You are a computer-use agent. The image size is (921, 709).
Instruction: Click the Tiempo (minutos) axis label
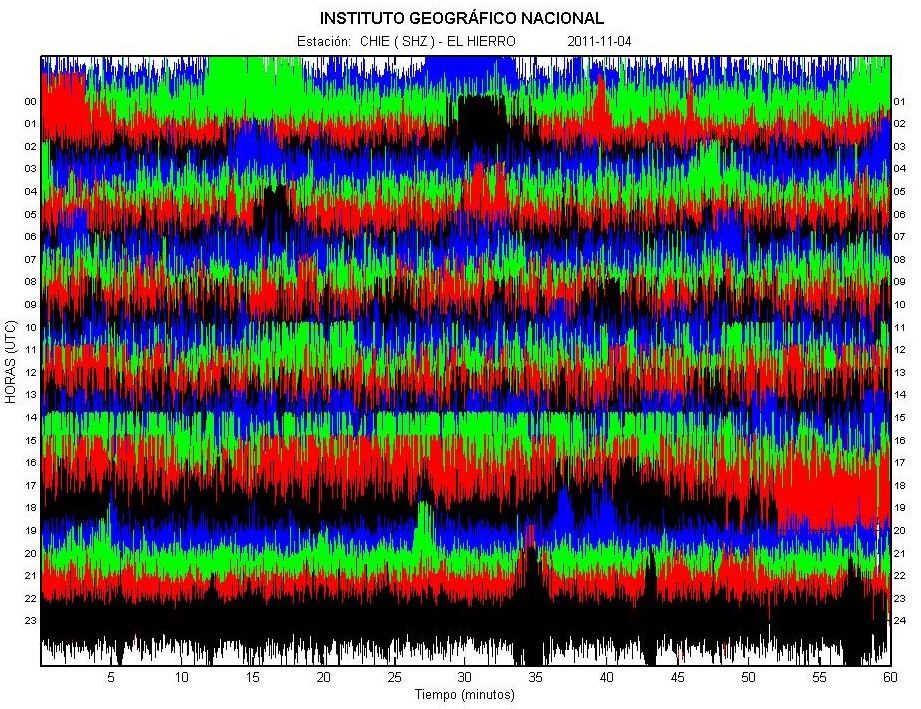tap(465, 694)
